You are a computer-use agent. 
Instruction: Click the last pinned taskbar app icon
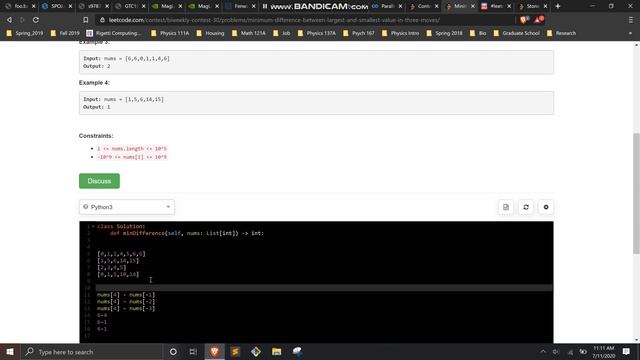click(x=297, y=351)
